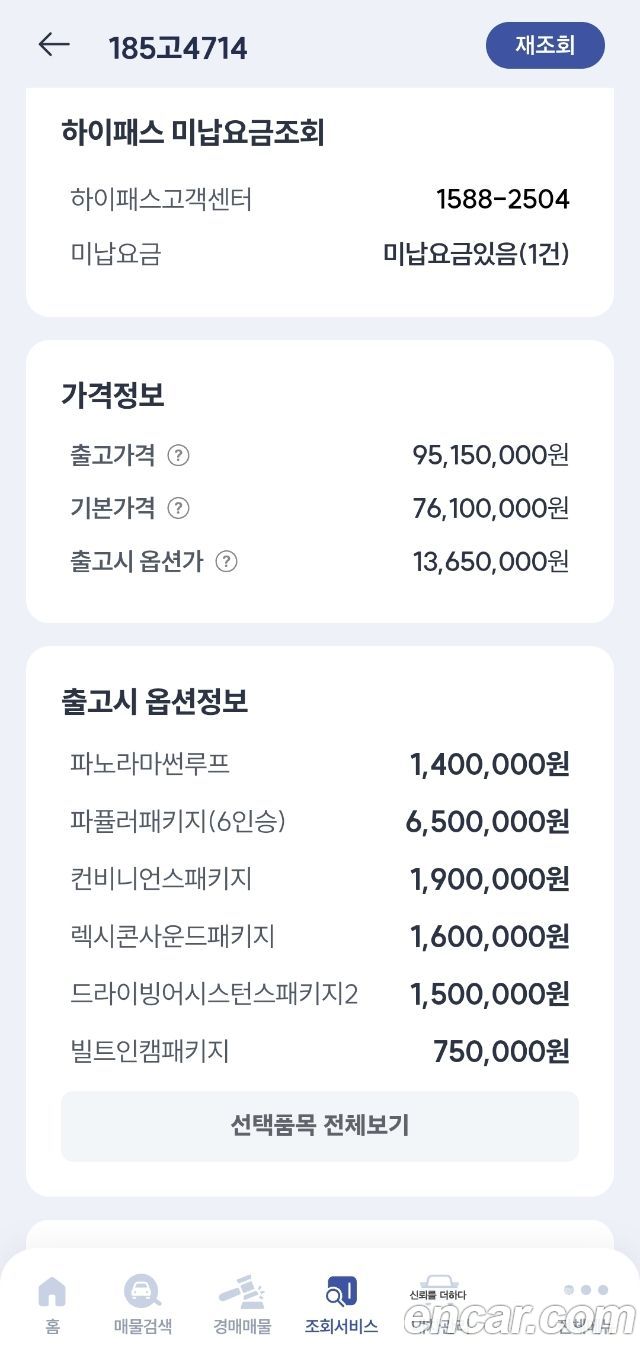
Task: Open the more menu dots icon
Action: pyautogui.click(x=585, y=1290)
